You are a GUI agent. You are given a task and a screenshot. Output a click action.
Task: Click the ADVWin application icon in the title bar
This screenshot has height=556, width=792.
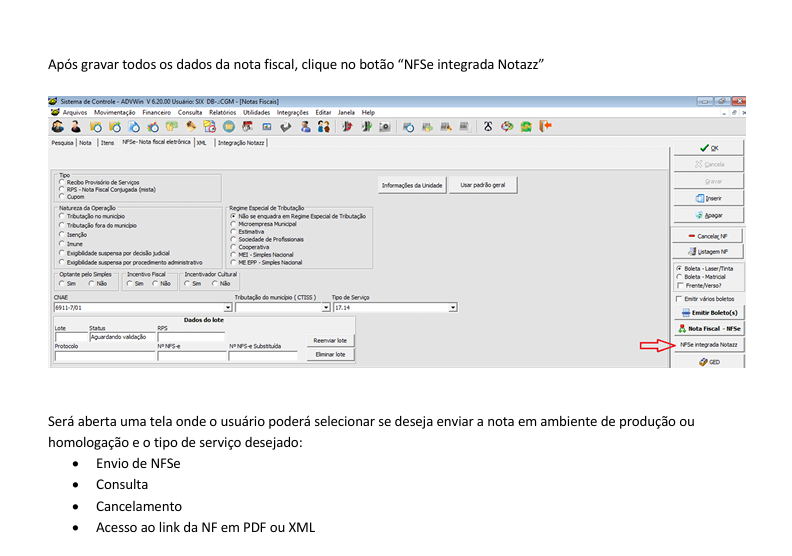pos(53,101)
